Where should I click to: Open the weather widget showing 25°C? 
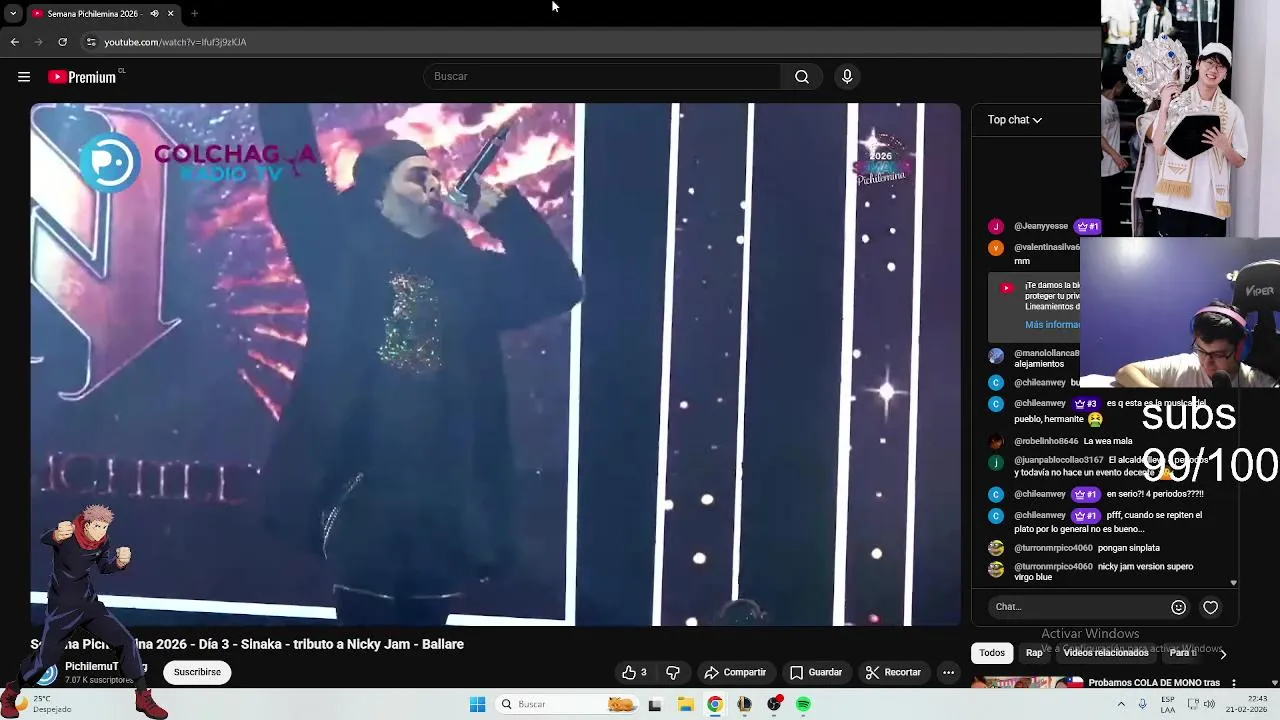point(40,704)
